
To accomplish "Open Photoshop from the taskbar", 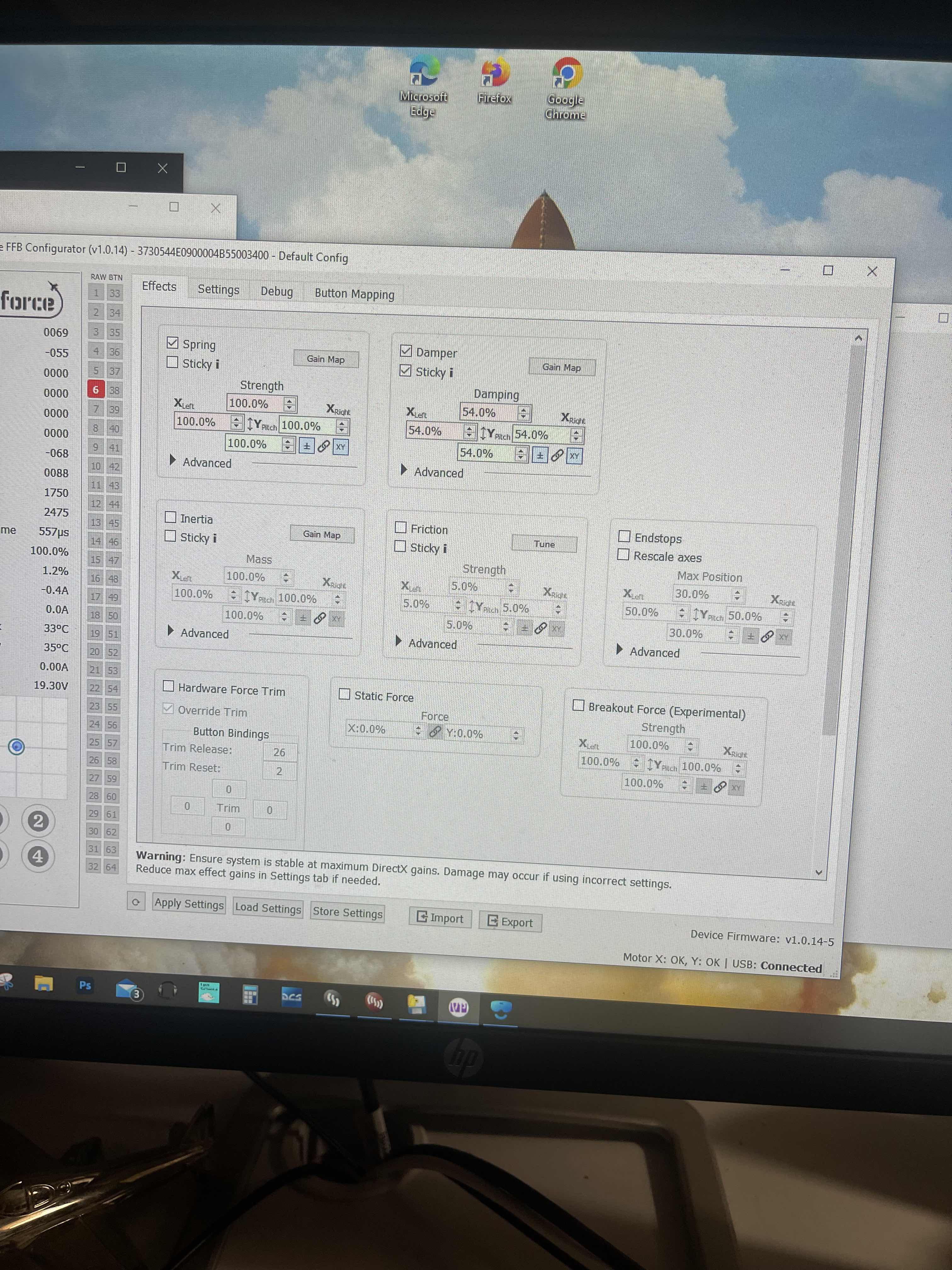I will point(85,985).
